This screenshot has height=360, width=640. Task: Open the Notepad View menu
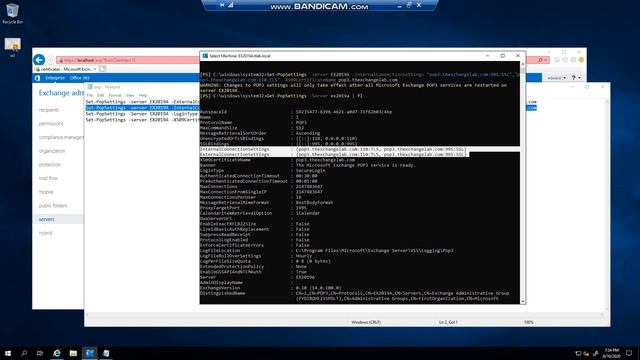(130, 95)
